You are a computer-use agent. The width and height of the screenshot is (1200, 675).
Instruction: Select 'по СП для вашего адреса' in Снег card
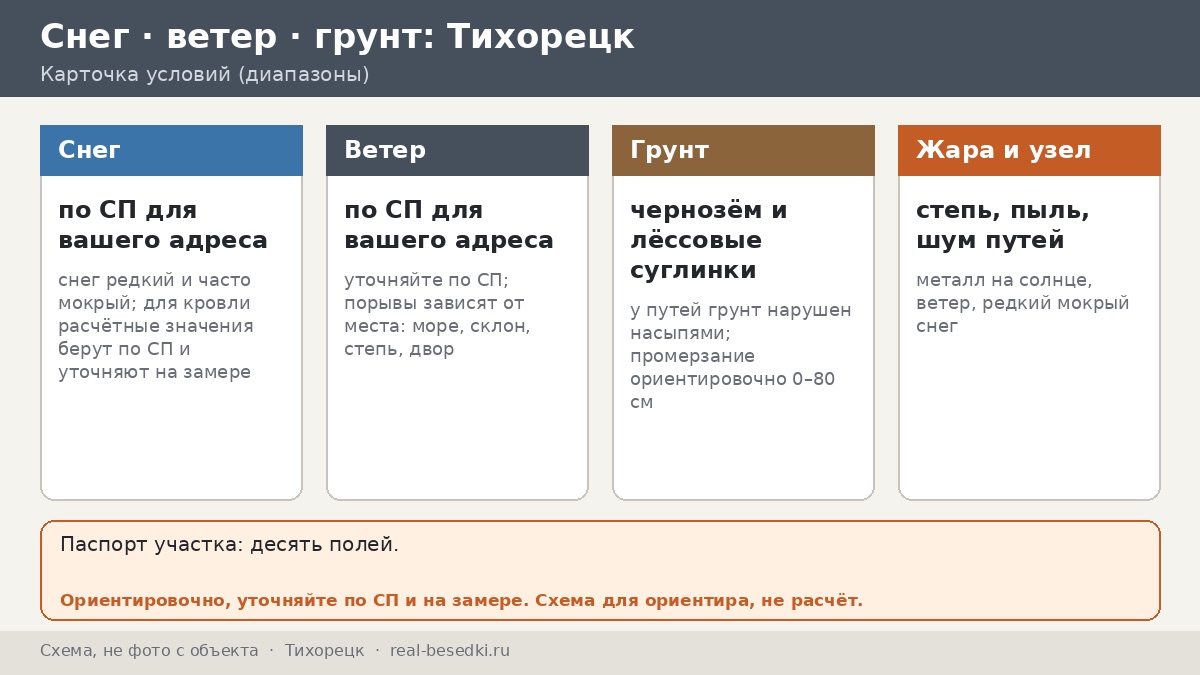tap(163, 225)
